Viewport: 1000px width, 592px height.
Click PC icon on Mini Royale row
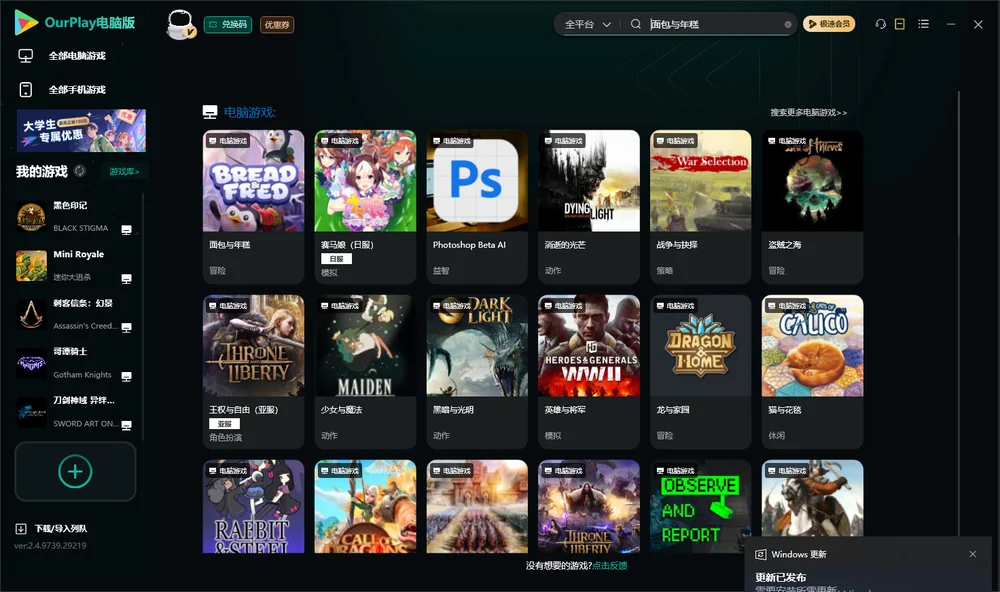click(x=126, y=279)
